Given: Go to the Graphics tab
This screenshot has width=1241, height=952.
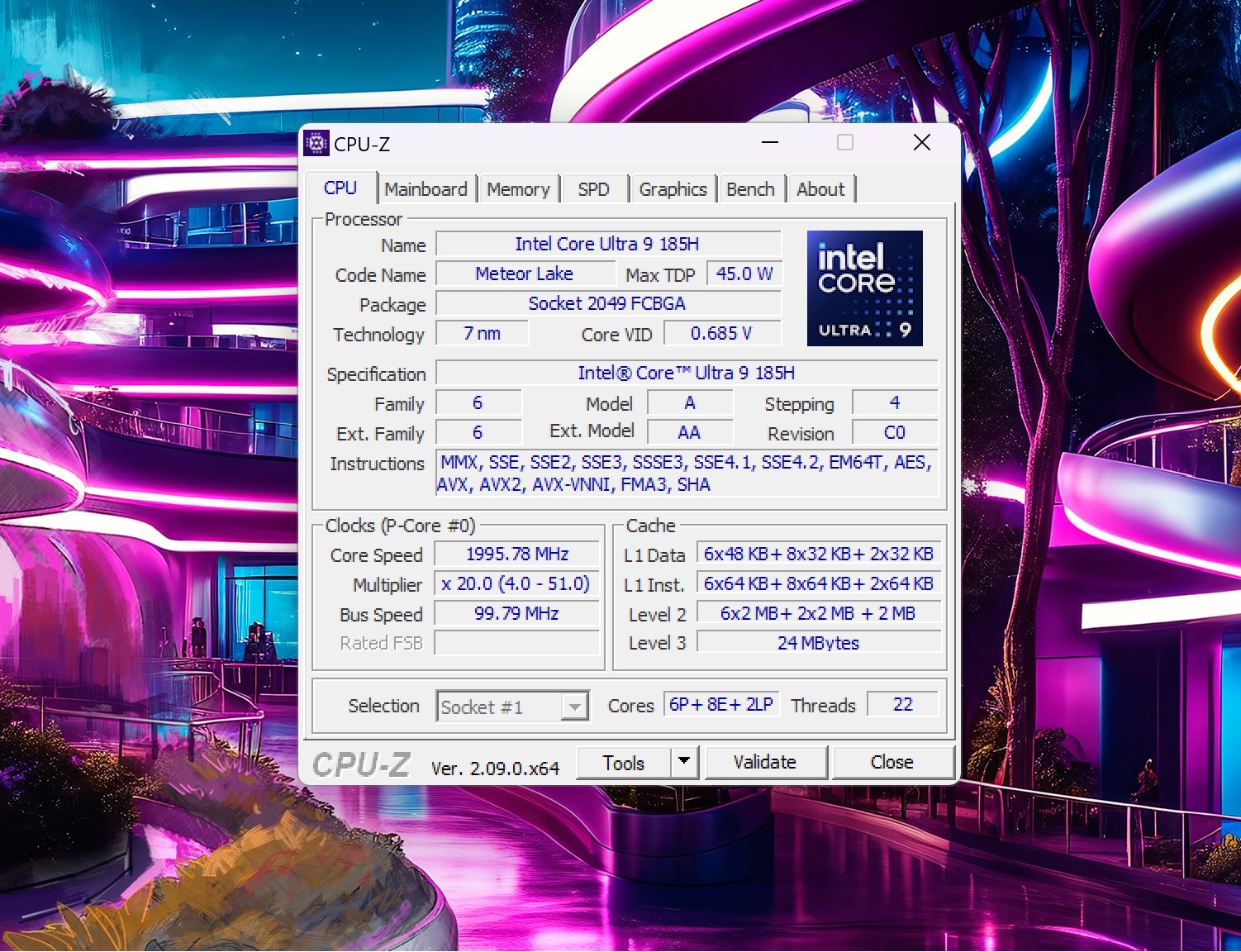Looking at the screenshot, I should 673,189.
